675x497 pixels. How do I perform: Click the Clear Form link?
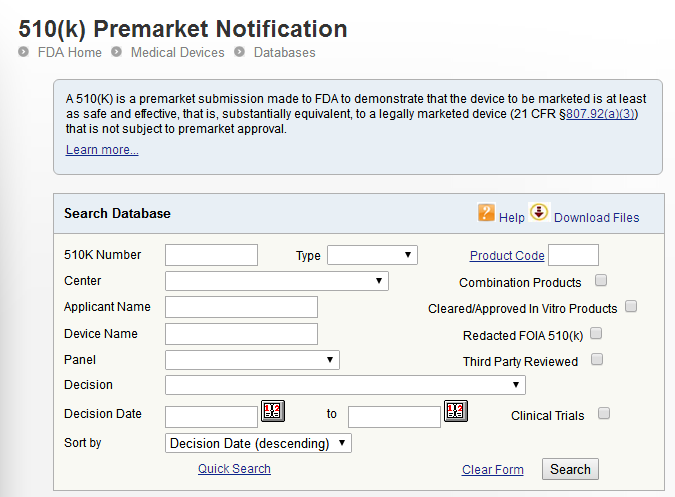[493, 470]
